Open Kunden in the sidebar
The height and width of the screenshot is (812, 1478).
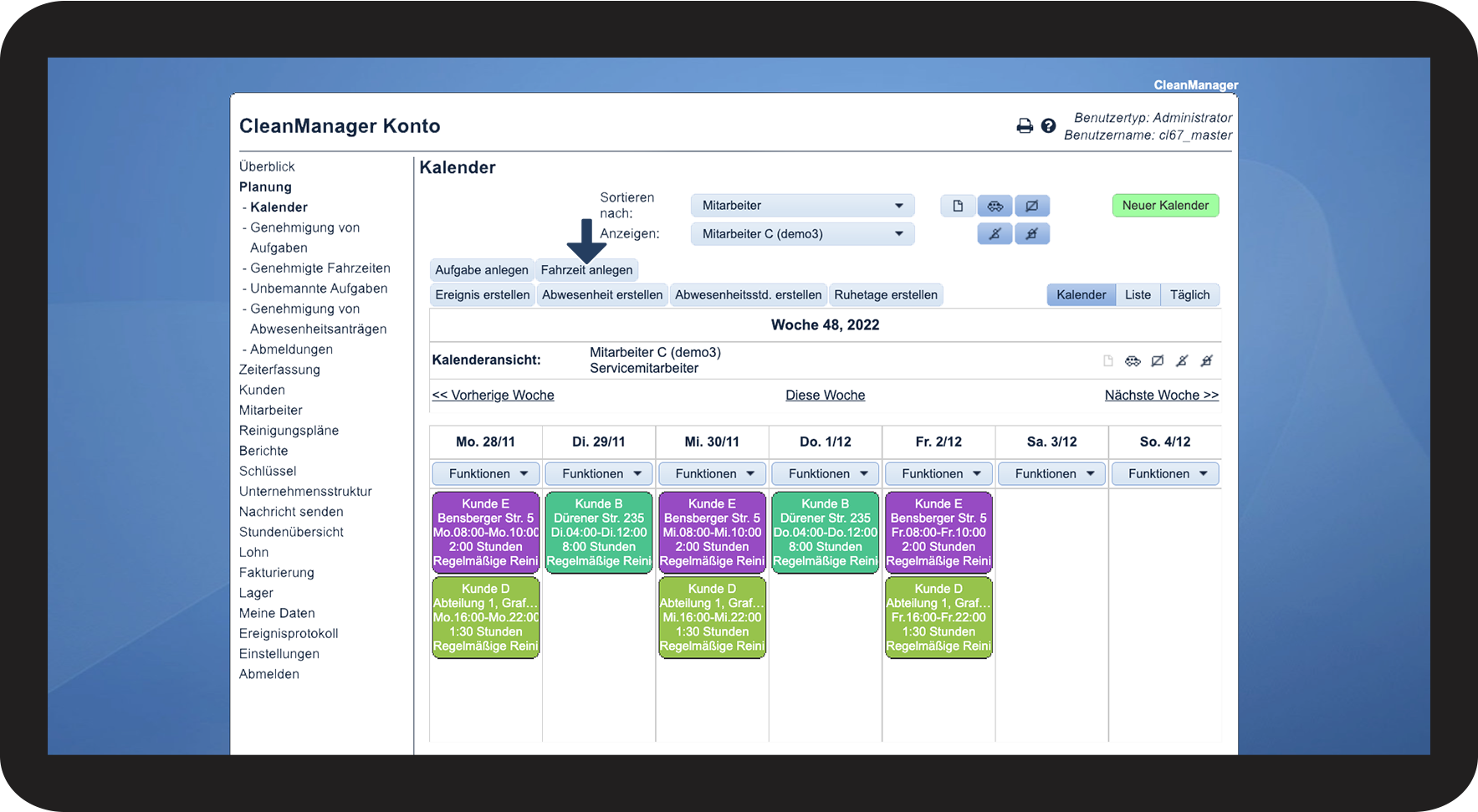pyautogui.click(x=262, y=390)
